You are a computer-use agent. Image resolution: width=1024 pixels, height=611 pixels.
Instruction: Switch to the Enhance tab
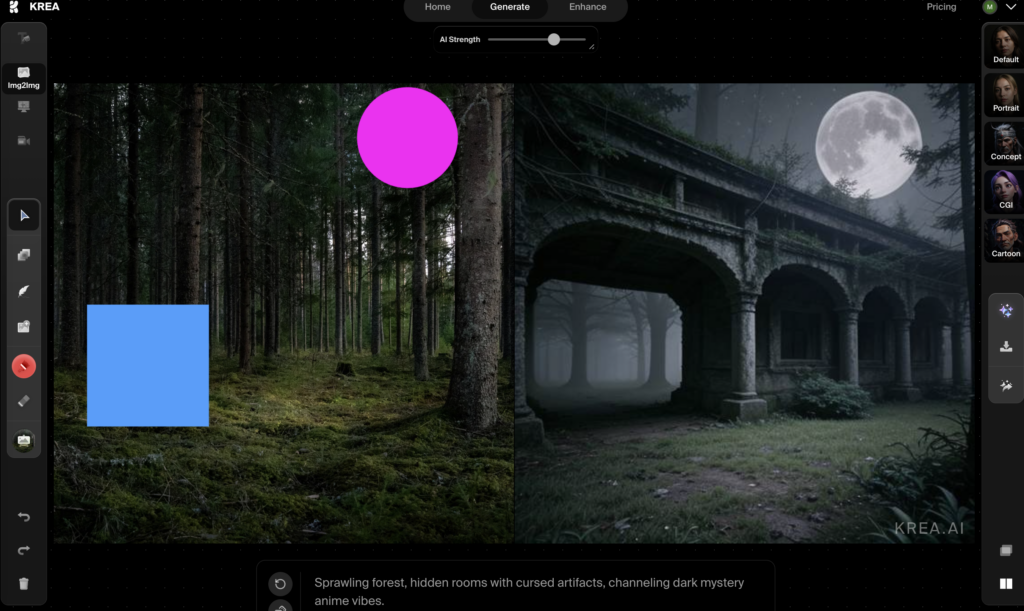tap(588, 7)
